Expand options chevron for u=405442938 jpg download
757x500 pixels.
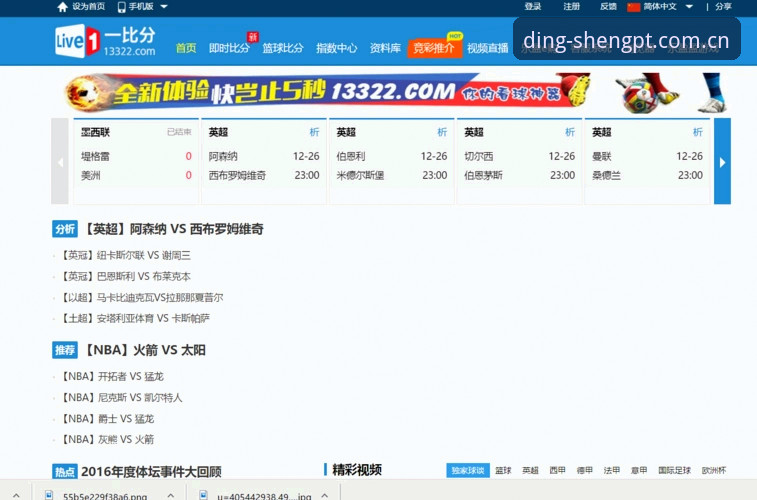point(324,495)
